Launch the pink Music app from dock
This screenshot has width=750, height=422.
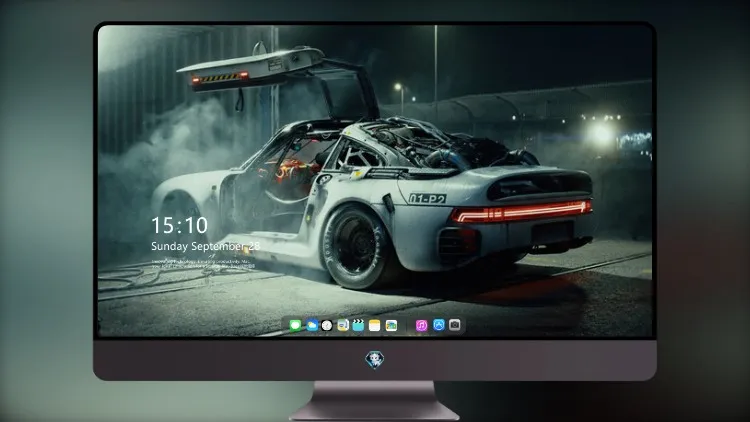pyautogui.click(x=421, y=325)
